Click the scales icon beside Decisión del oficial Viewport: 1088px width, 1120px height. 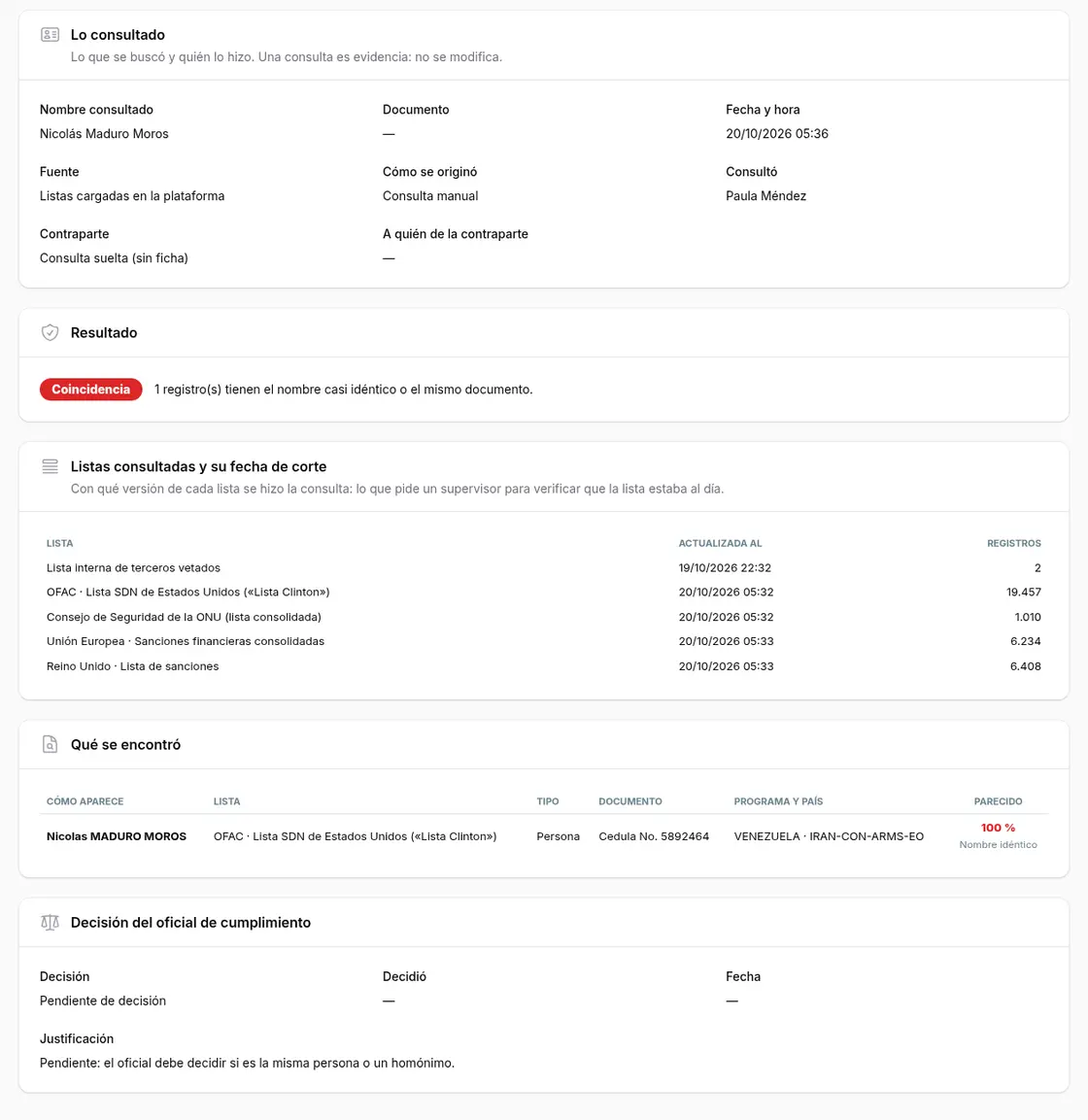point(50,922)
